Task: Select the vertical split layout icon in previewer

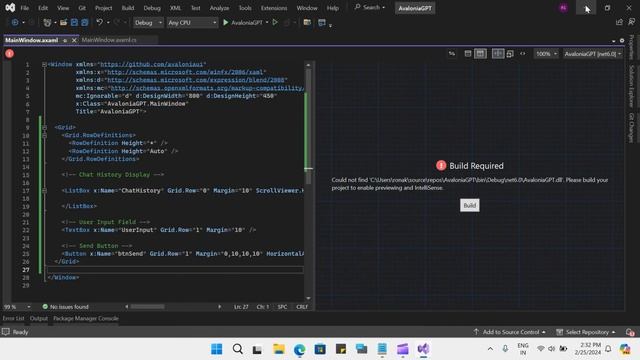Action: point(480,53)
